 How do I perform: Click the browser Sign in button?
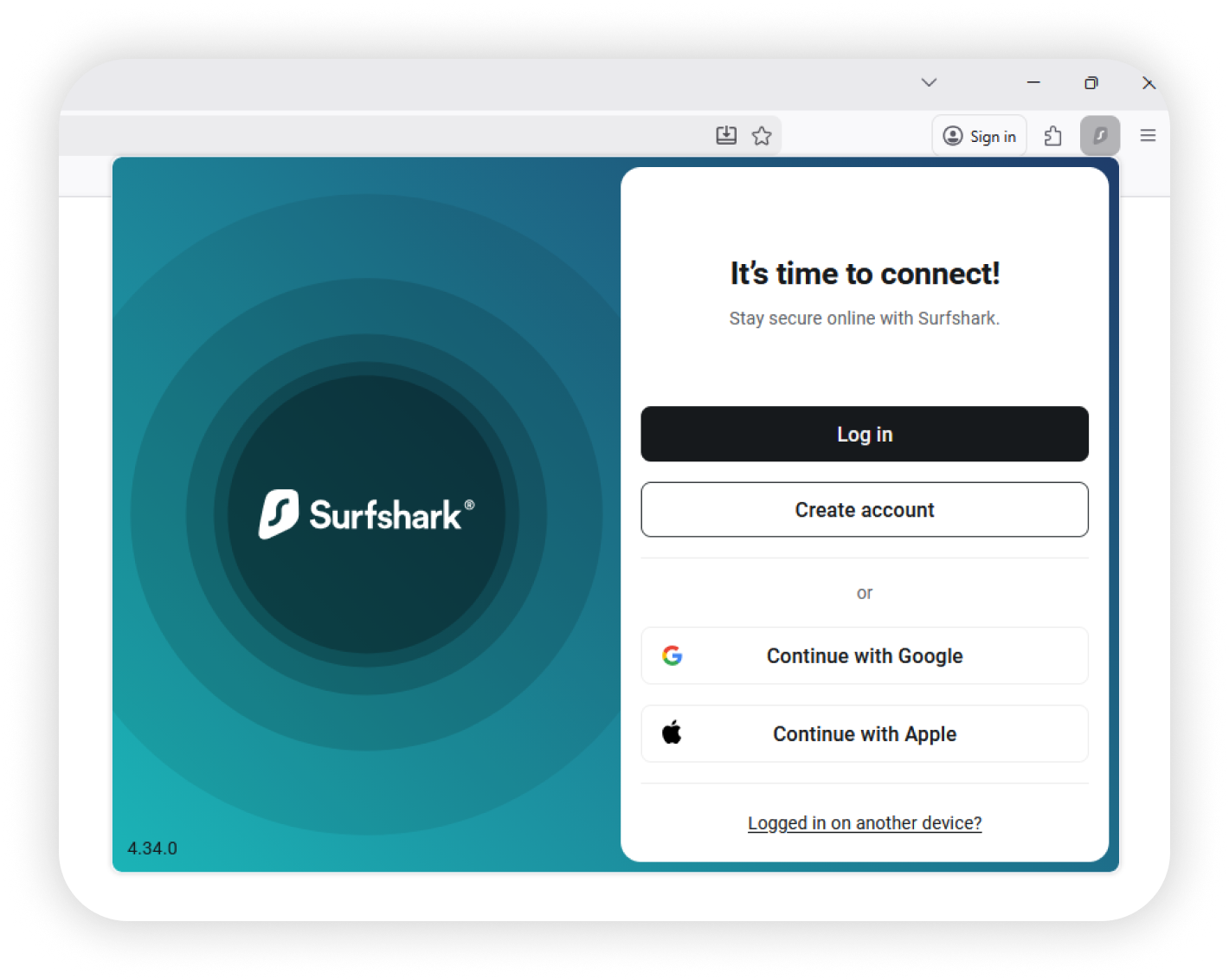tap(979, 136)
